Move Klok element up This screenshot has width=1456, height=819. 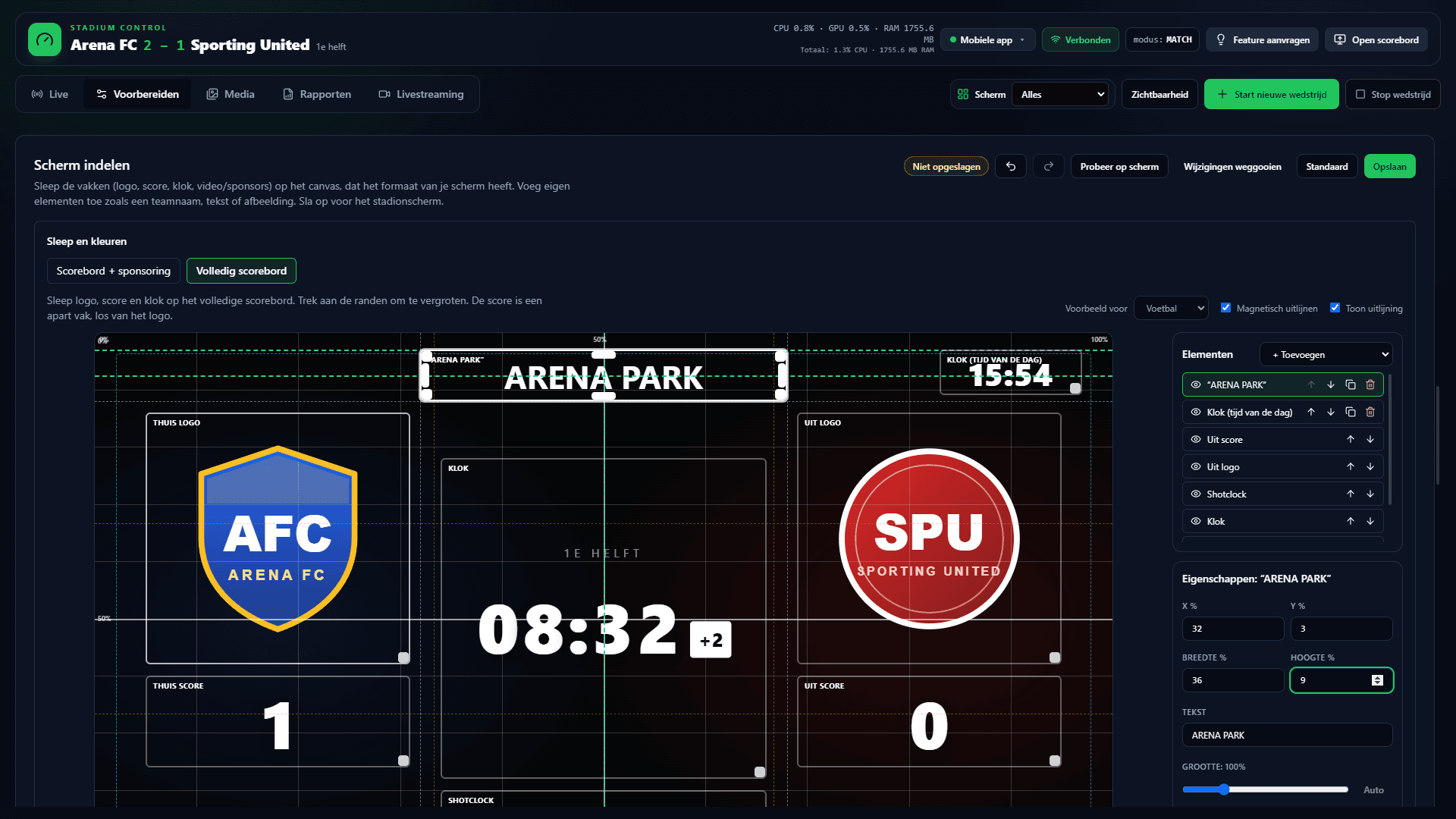click(x=1351, y=521)
